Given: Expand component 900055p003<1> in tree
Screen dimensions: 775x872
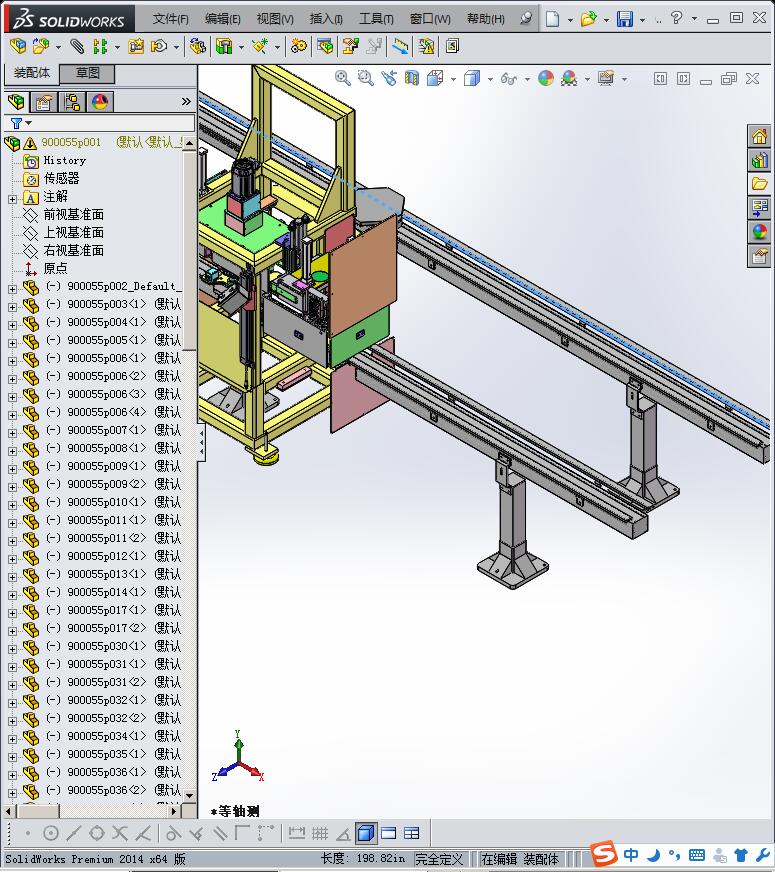Looking at the screenshot, I should [12, 307].
